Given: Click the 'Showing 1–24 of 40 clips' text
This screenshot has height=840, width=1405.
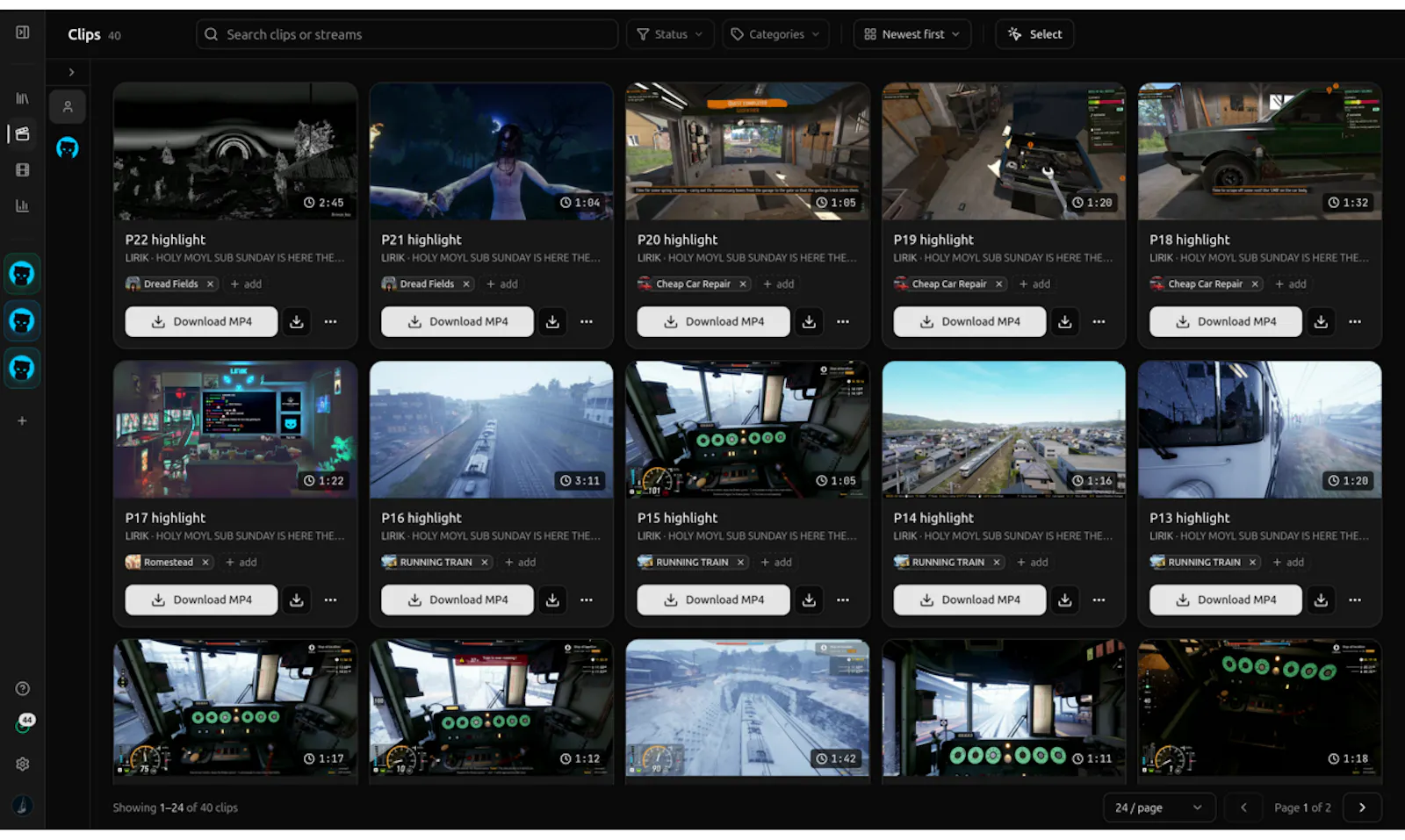Looking at the screenshot, I should coord(176,808).
